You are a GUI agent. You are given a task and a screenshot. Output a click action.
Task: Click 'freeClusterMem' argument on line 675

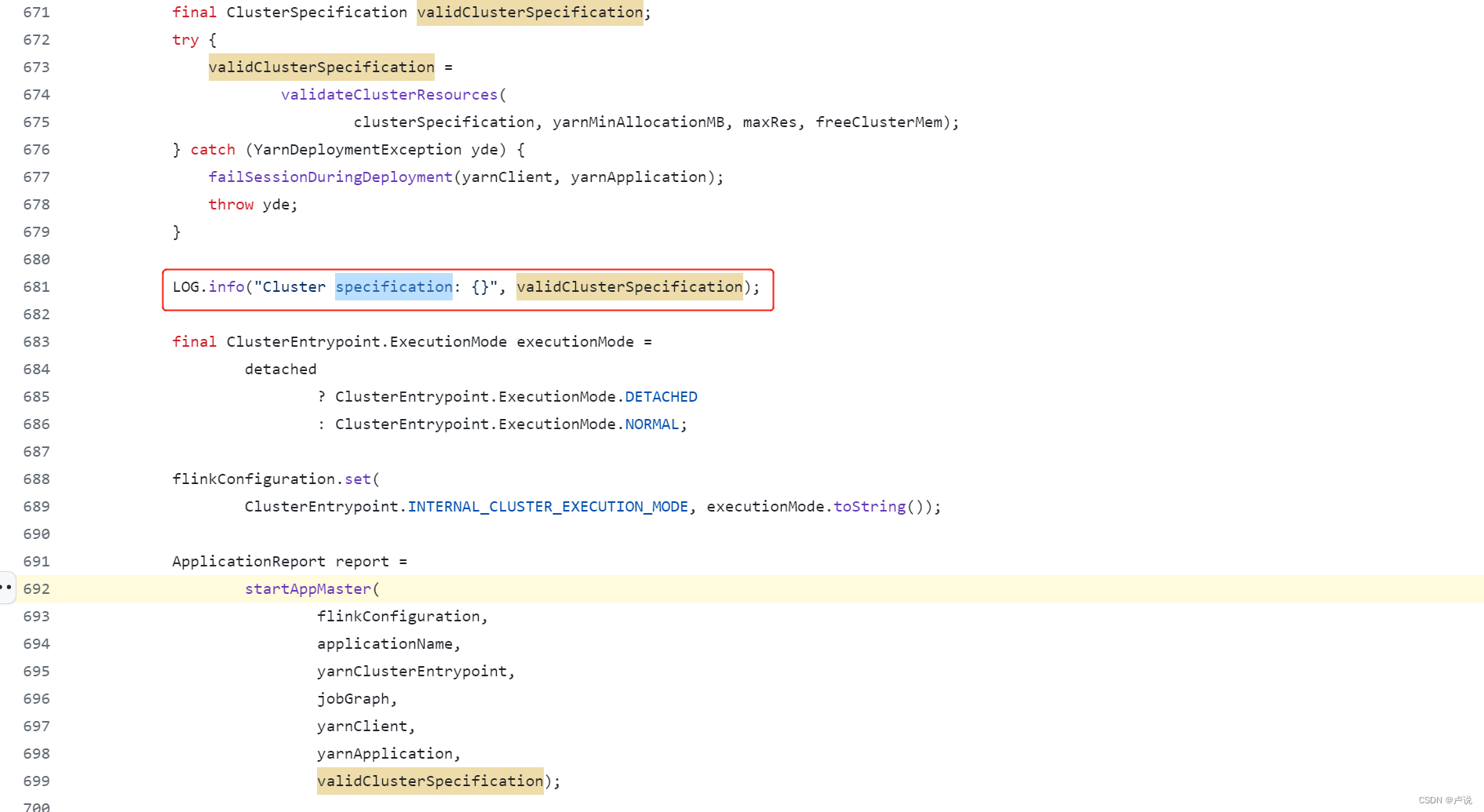(879, 122)
